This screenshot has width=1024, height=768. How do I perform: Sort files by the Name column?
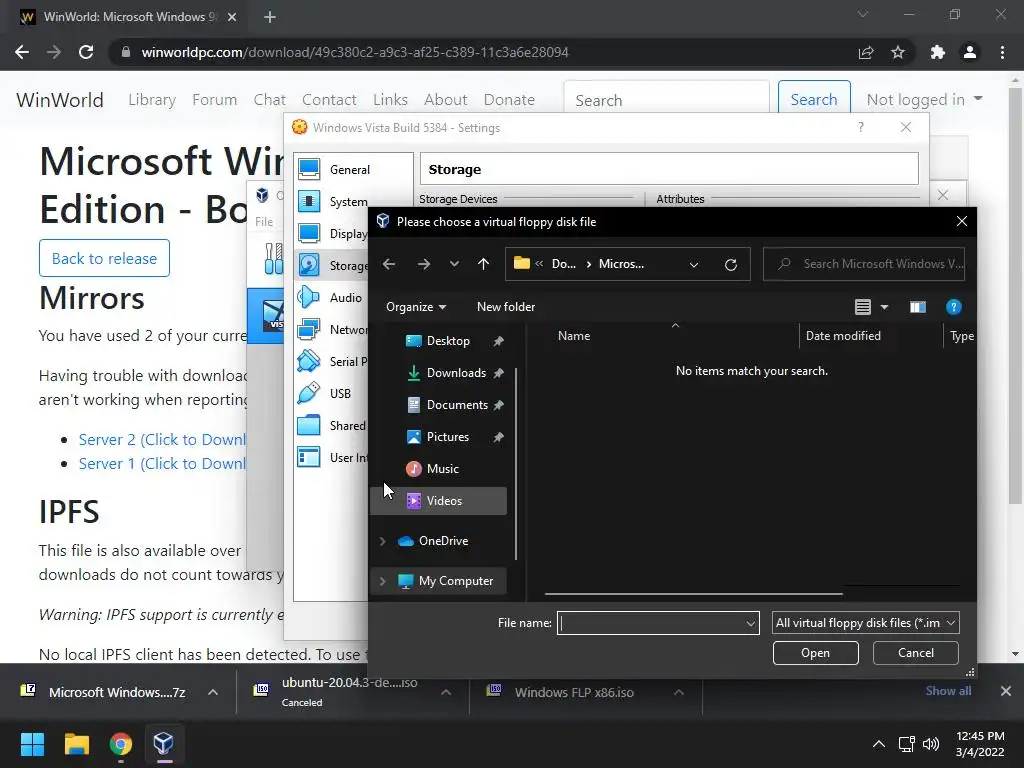573,336
